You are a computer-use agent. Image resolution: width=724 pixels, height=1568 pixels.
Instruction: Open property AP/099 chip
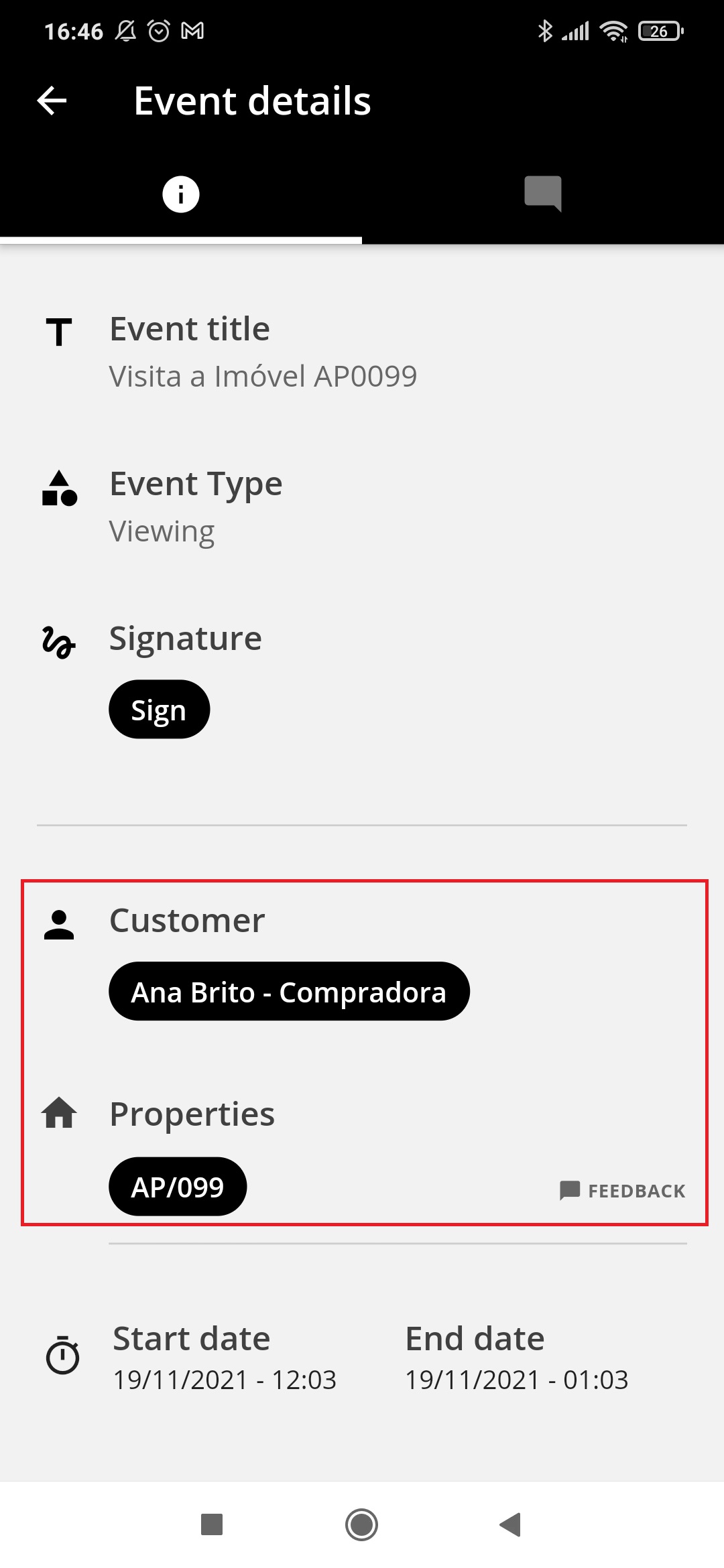[178, 1187]
